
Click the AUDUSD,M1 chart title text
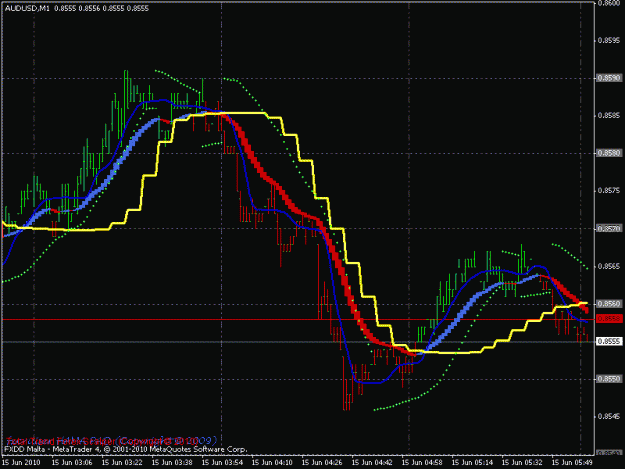tap(27, 8)
